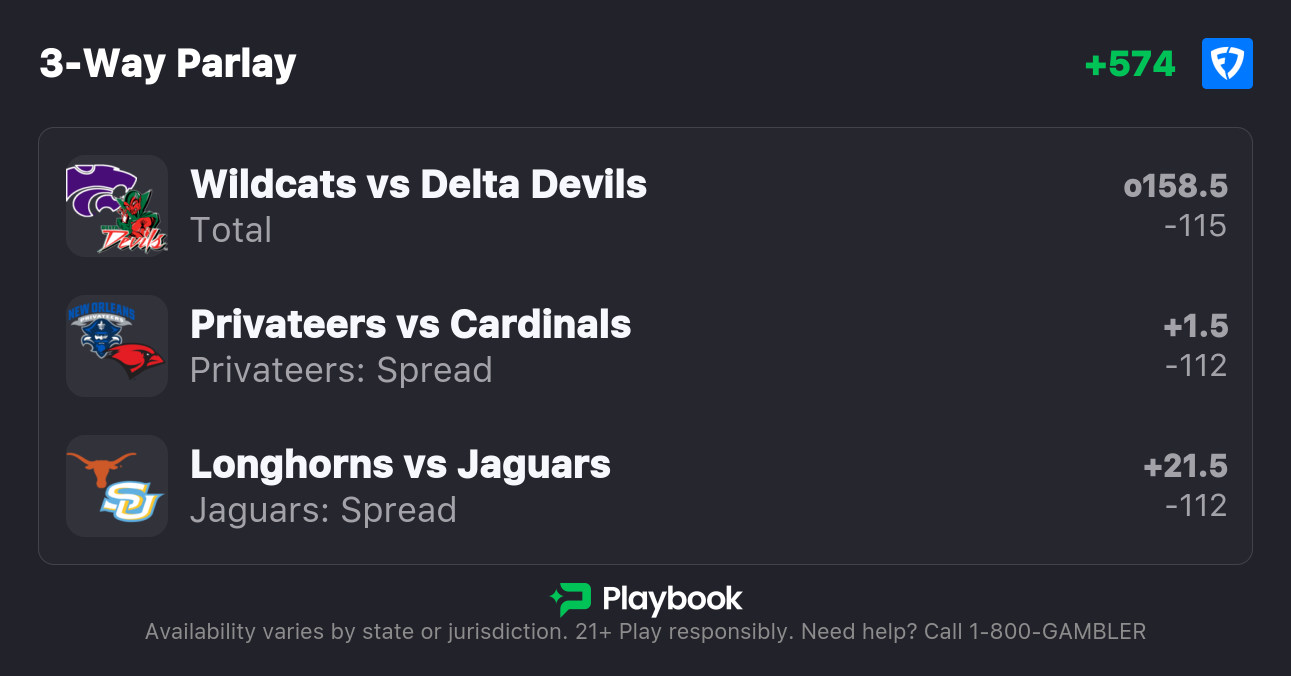
Task: Select the +21.5 Jaguars spread value
Action: pyautogui.click(x=1185, y=466)
